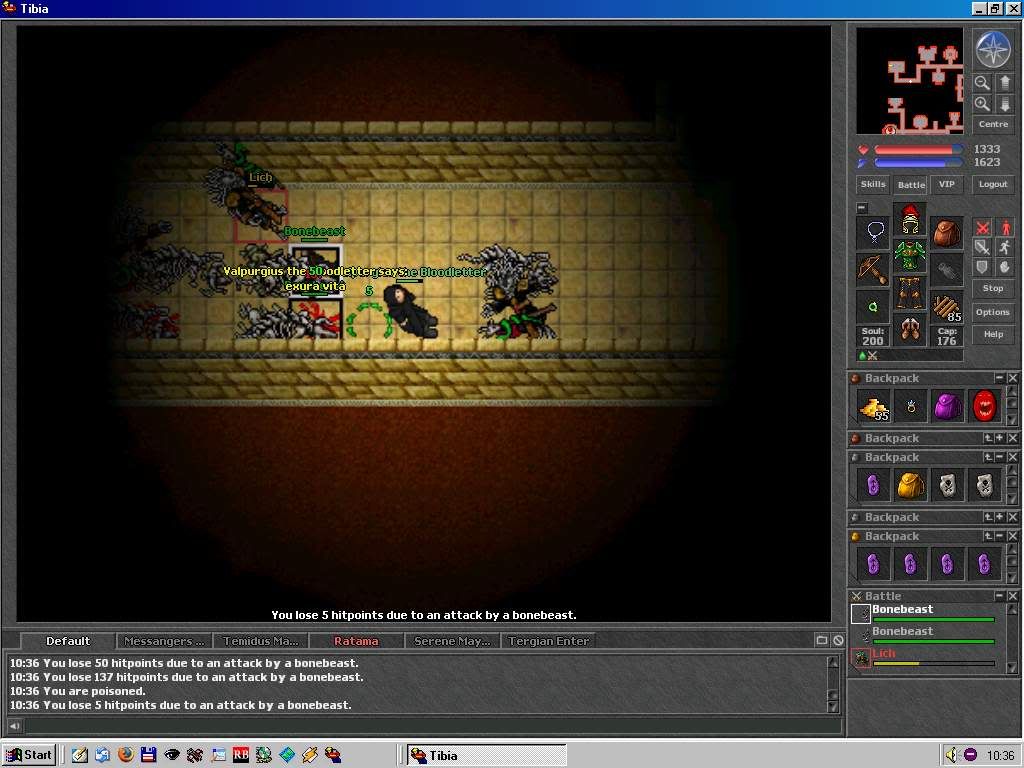Open the Options menu button
This screenshot has width=1024, height=768.
(993, 312)
